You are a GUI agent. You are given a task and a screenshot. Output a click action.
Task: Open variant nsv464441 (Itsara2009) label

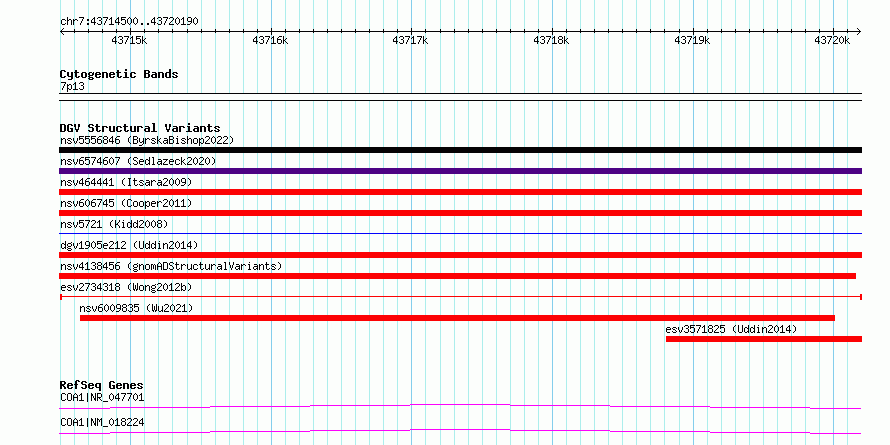[x=126, y=182]
